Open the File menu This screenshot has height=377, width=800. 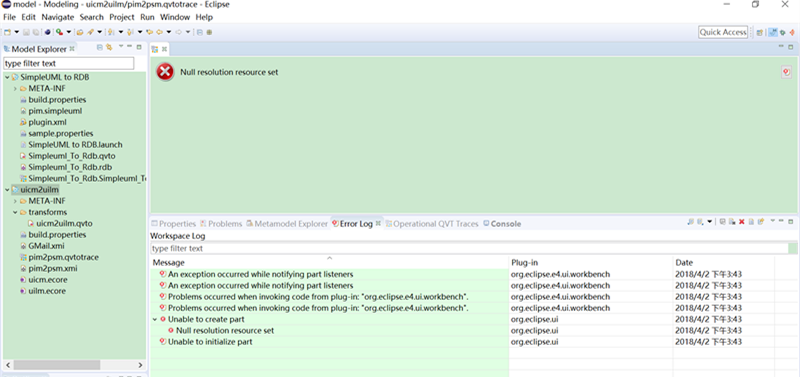point(10,17)
